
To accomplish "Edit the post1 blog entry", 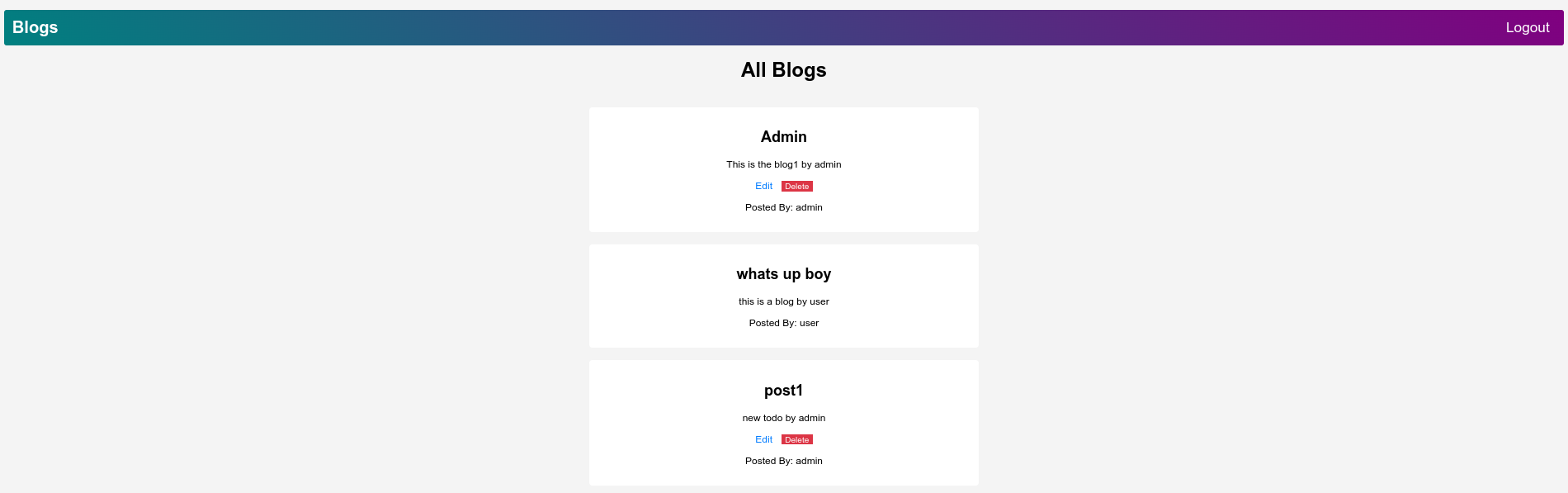I will pyautogui.click(x=763, y=440).
